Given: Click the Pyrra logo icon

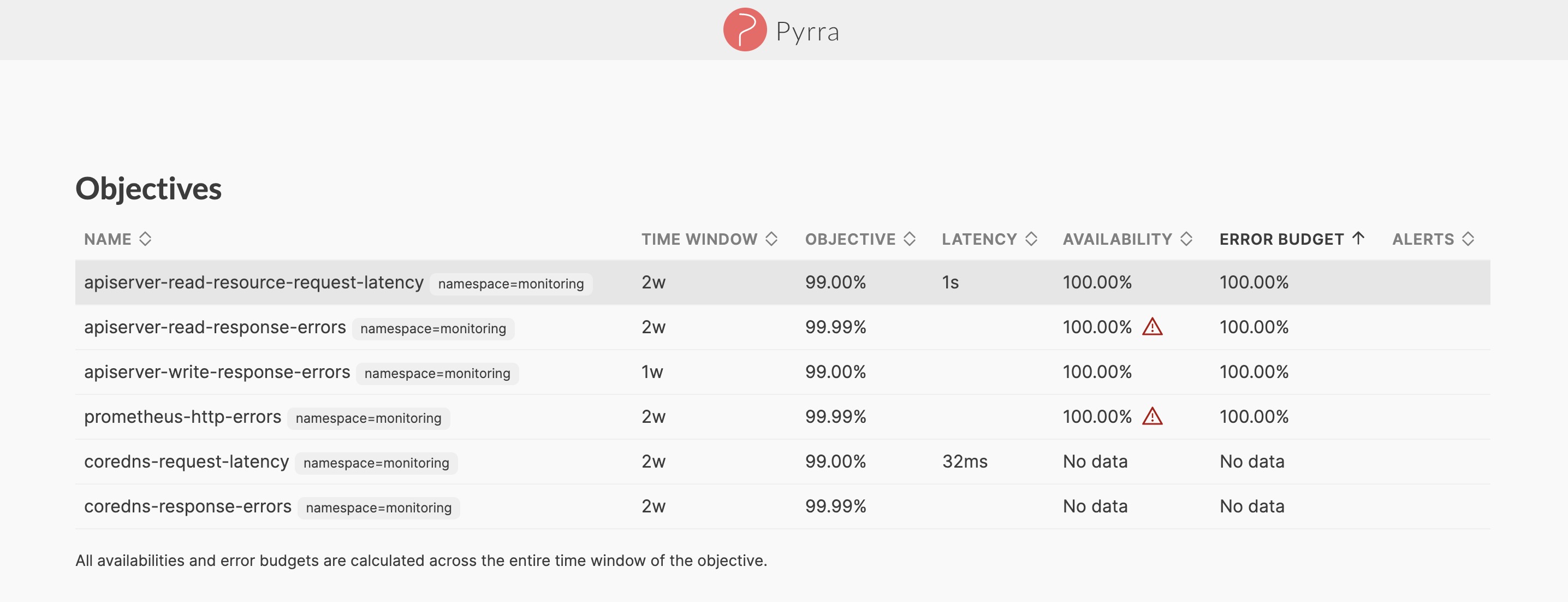Looking at the screenshot, I should click(x=744, y=30).
